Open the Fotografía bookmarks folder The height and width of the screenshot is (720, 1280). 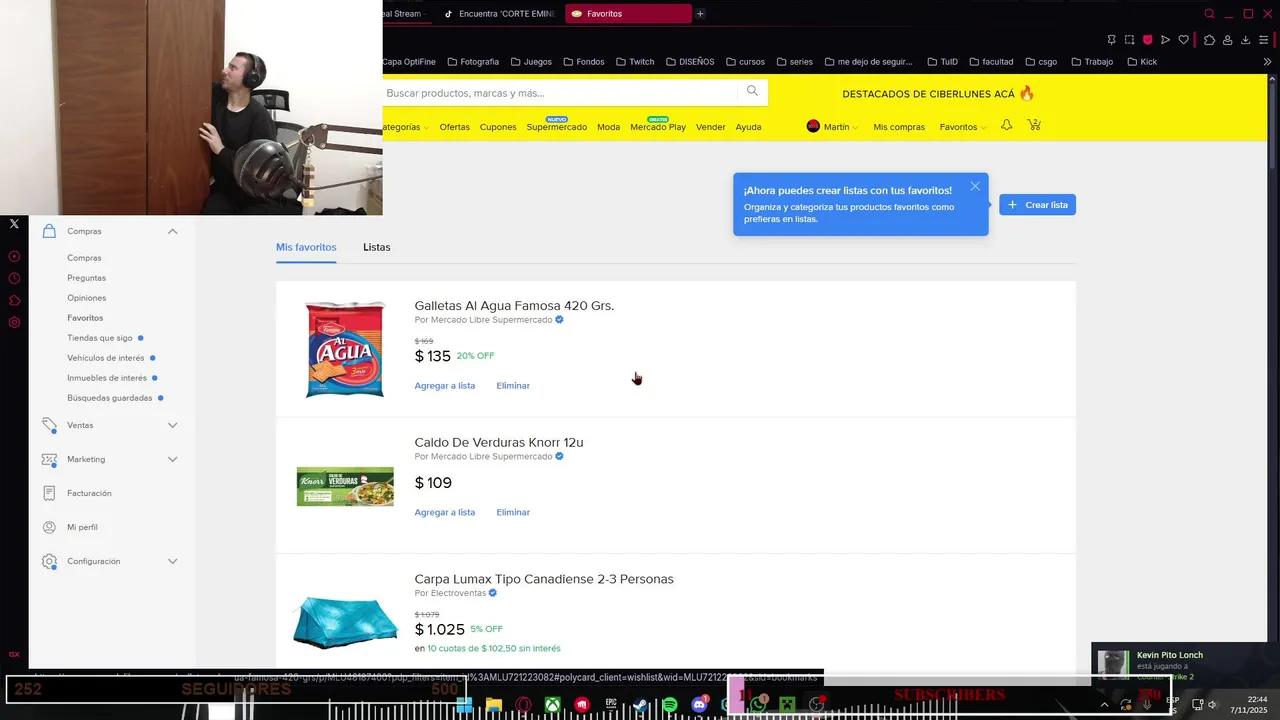[473, 62]
